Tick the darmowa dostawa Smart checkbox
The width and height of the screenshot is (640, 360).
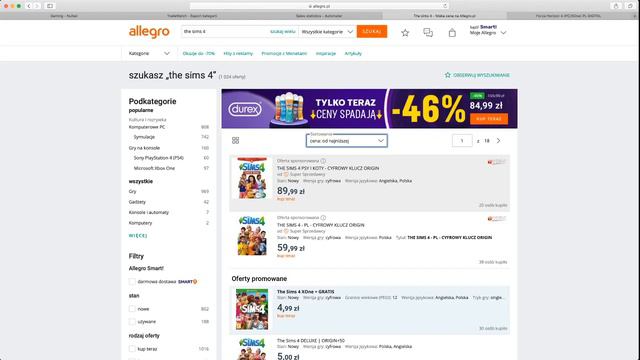(132, 282)
